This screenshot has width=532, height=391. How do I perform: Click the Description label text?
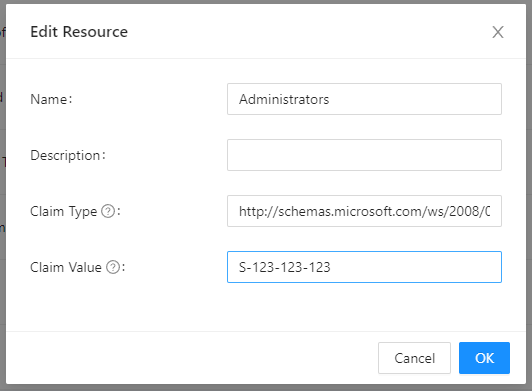coord(65,155)
